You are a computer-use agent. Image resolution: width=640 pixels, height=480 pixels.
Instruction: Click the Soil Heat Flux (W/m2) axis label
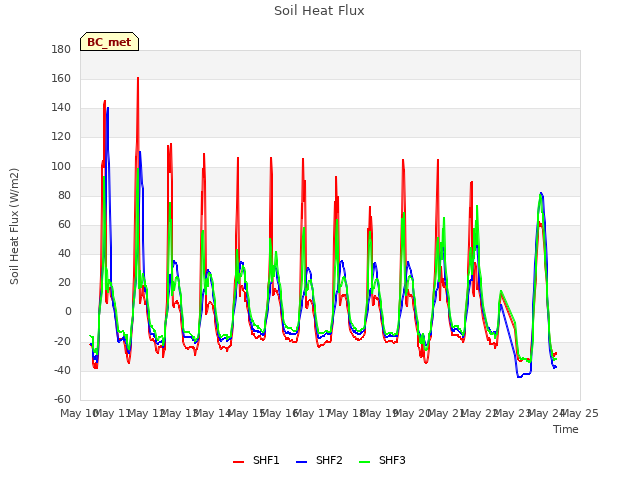(14, 226)
